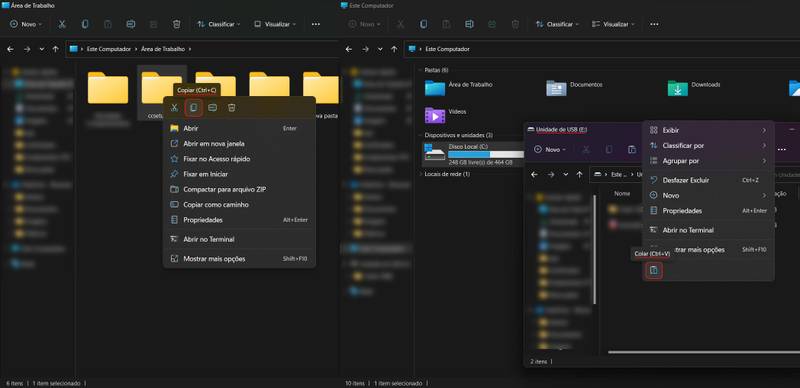800x388 pixels.
Task: Click the sidebar vertical scrollbar in USB window
Action: (x=593, y=249)
